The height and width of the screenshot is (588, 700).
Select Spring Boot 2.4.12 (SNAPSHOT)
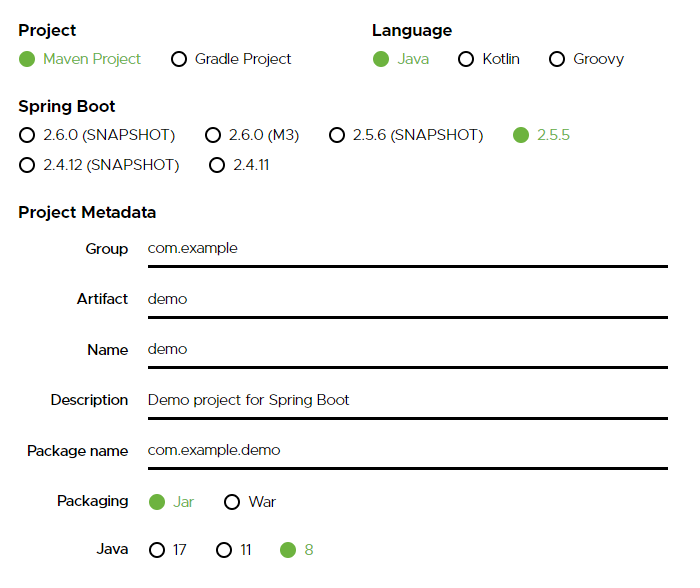pos(27,165)
